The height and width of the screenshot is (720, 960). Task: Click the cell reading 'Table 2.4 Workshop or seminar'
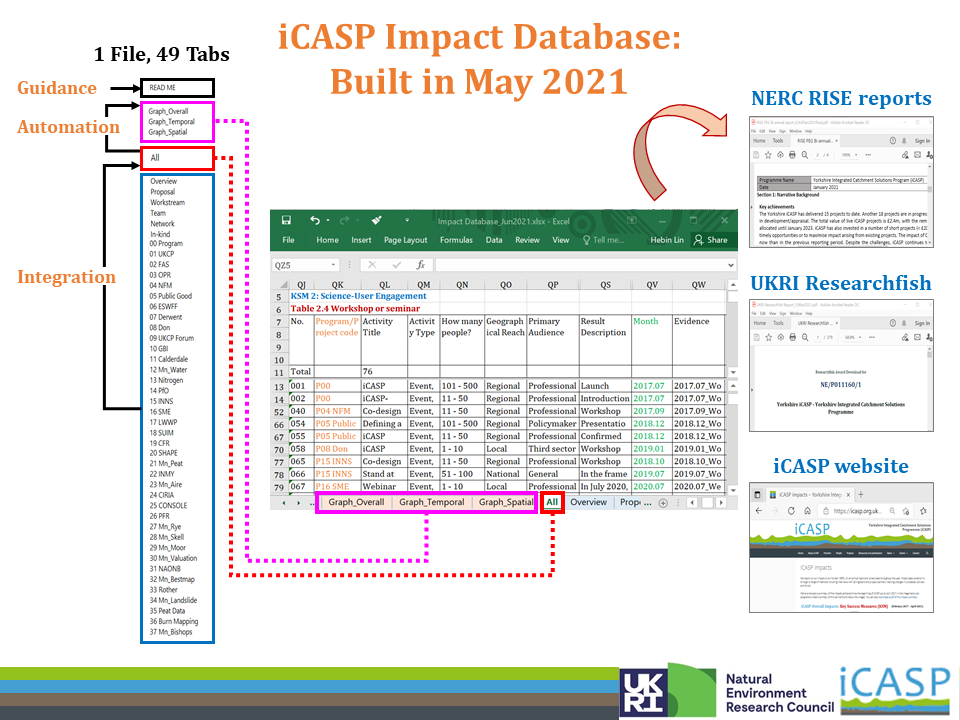355,309
